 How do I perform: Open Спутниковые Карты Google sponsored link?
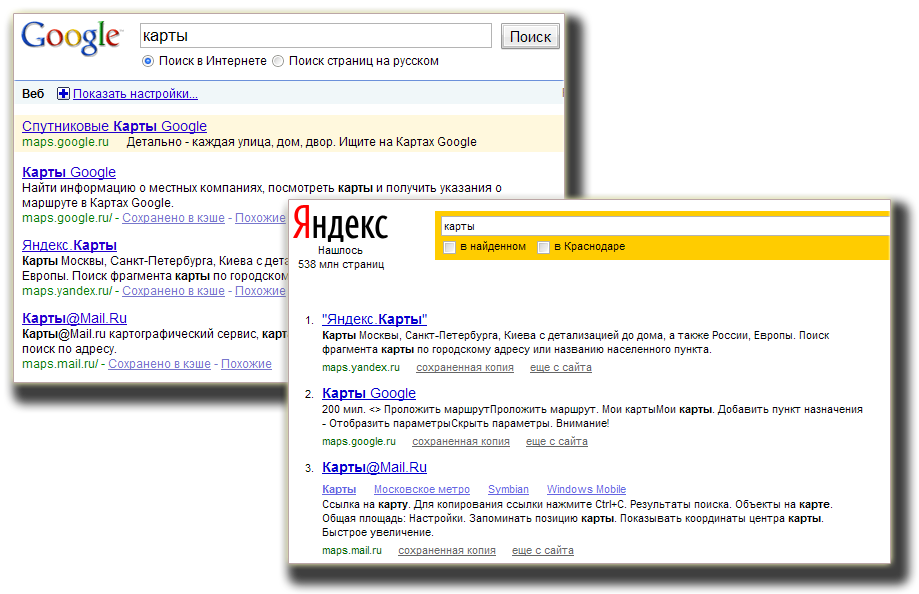tap(114, 126)
